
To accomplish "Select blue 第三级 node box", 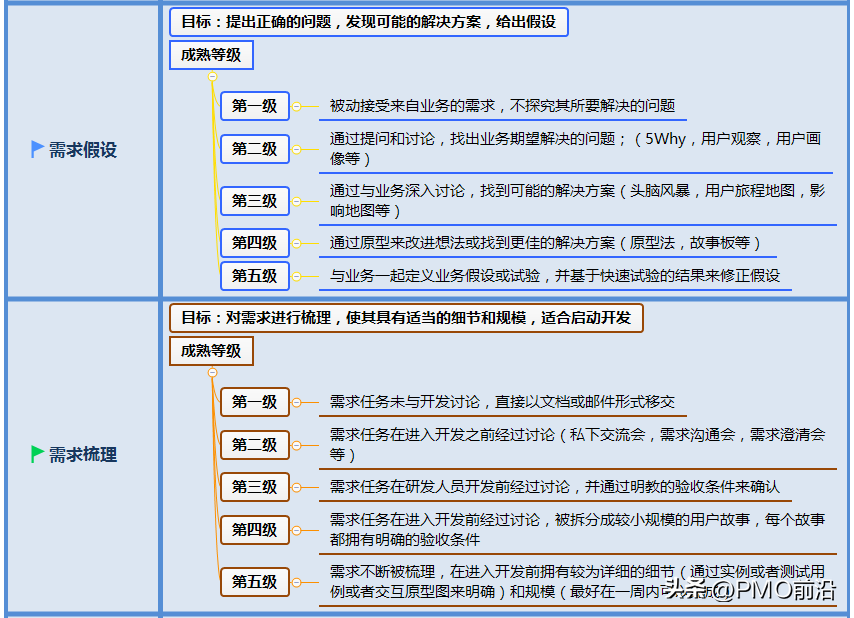I will [x=255, y=201].
